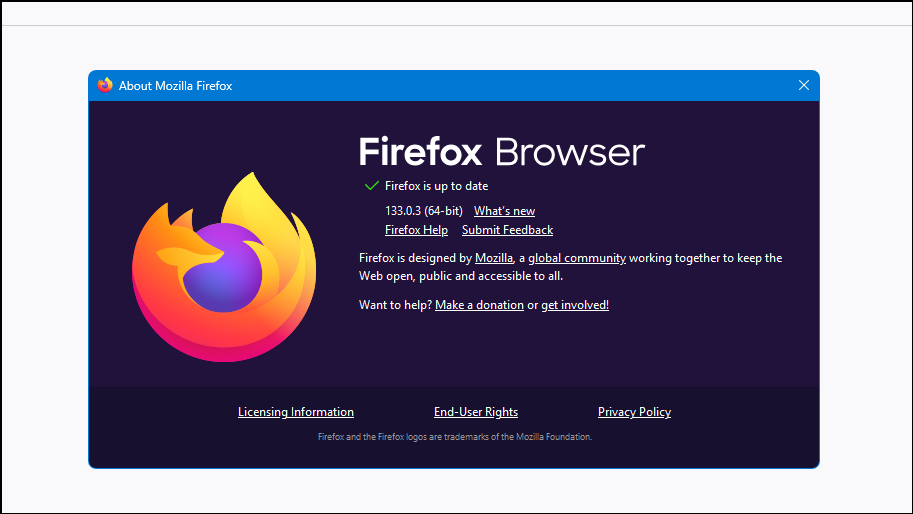
Task: Click the large Firefox logo image
Action: tap(224, 267)
